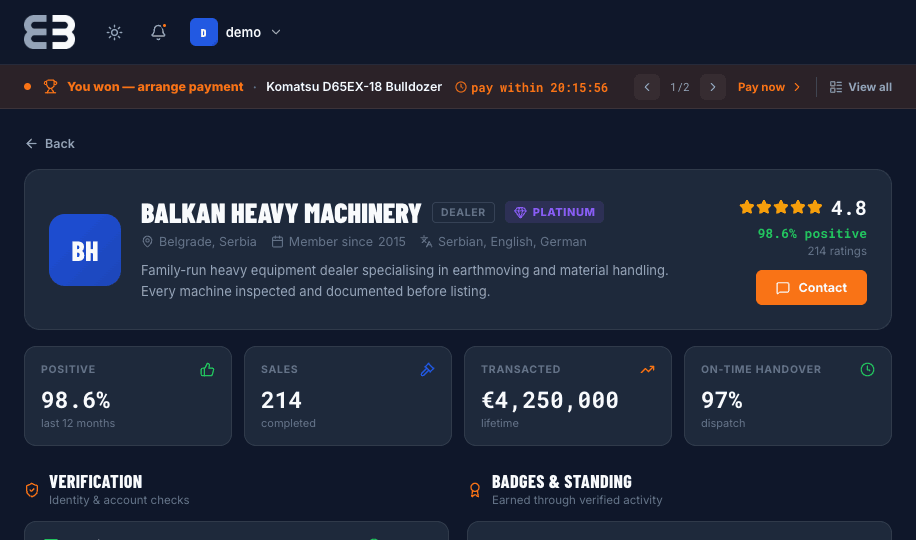916x540 pixels.
Task: Click the trophy icon in banner
Action: pyautogui.click(x=50, y=86)
